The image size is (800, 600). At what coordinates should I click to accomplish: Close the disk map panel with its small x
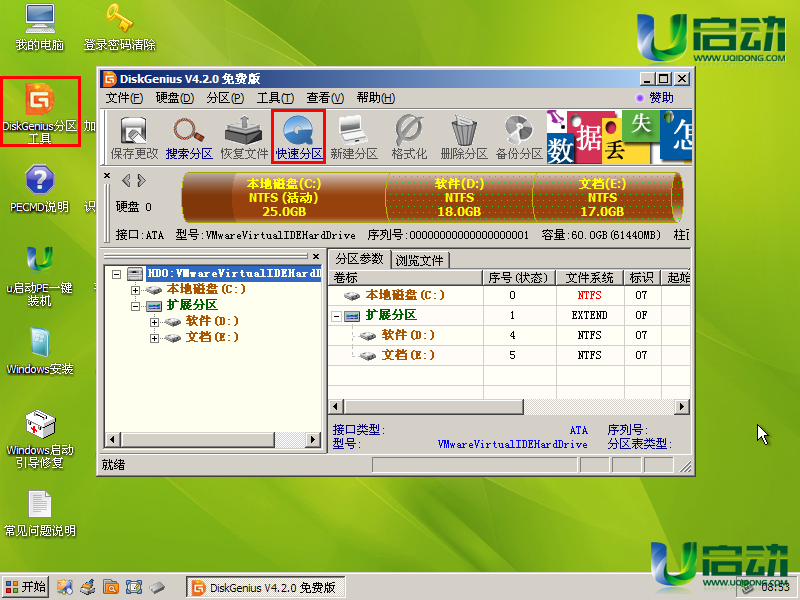point(107,176)
